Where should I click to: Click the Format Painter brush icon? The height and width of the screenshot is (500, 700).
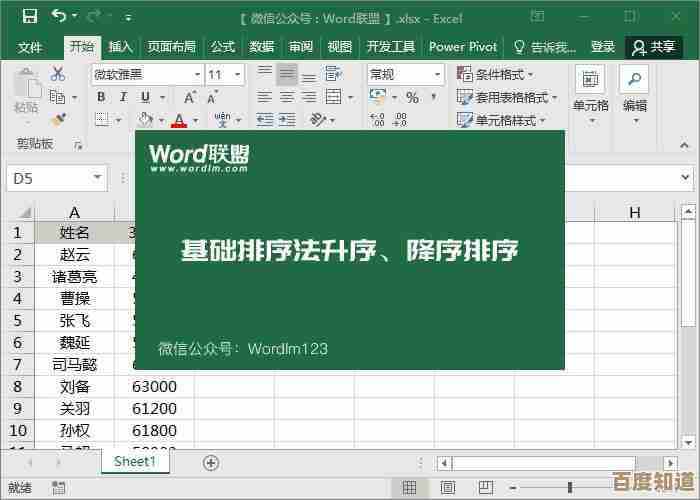tap(58, 119)
